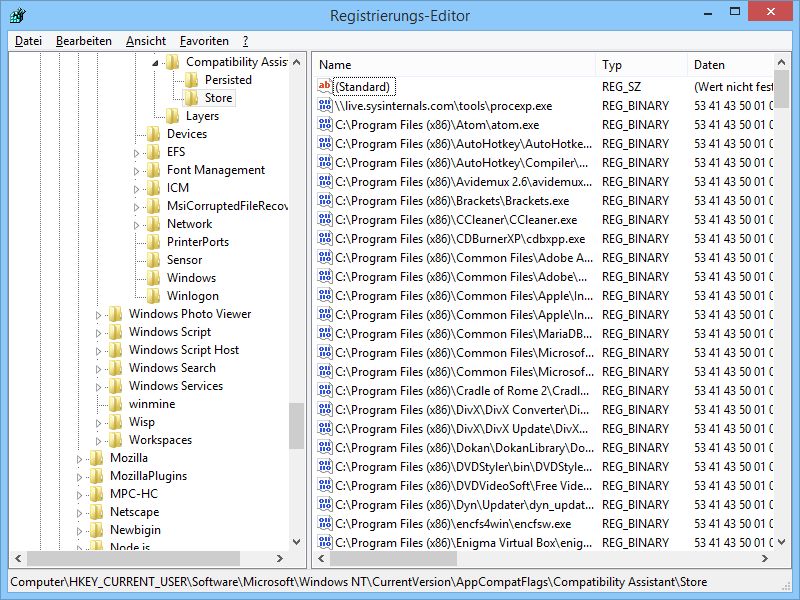Viewport: 800px width, 600px height.
Task: Click the tree pane scroll-down arrow
Action: point(296,542)
